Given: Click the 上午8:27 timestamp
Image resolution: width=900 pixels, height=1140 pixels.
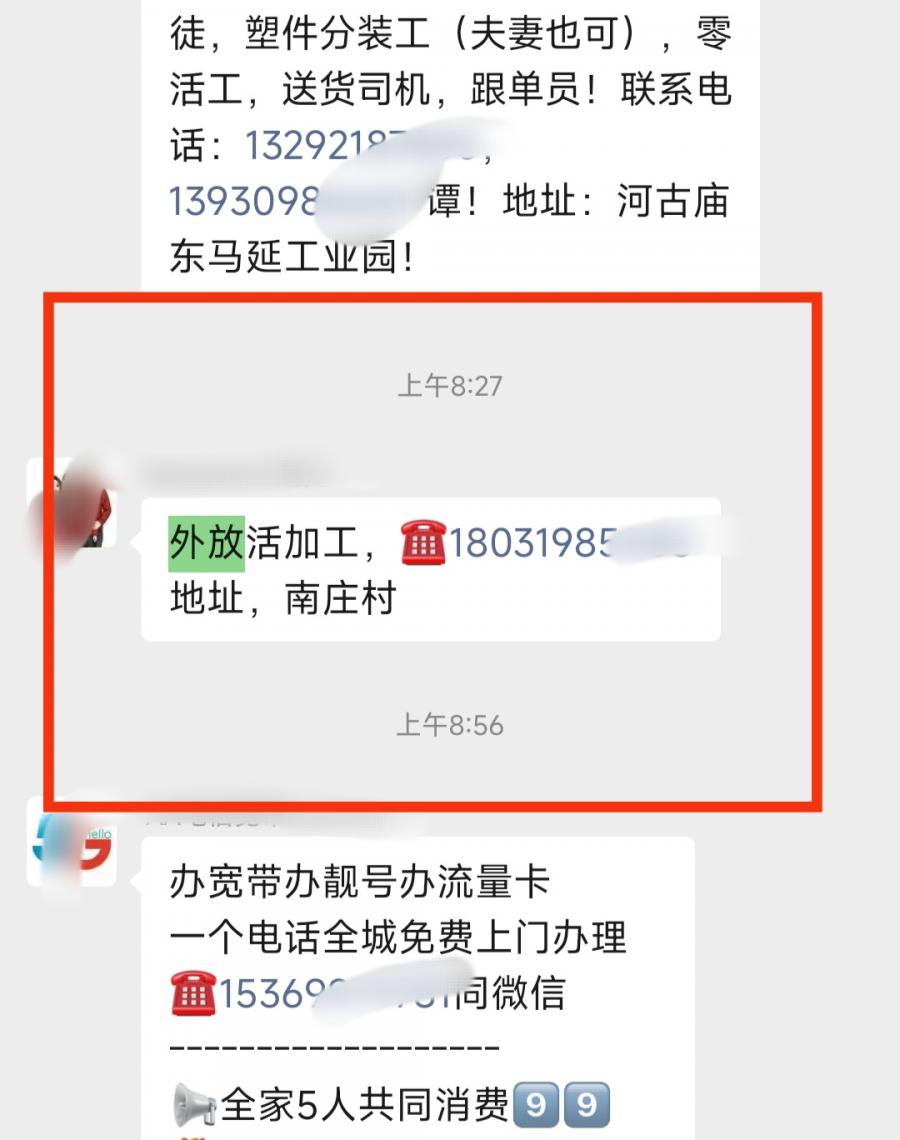Looking at the screenshot, I should point(450,386).
